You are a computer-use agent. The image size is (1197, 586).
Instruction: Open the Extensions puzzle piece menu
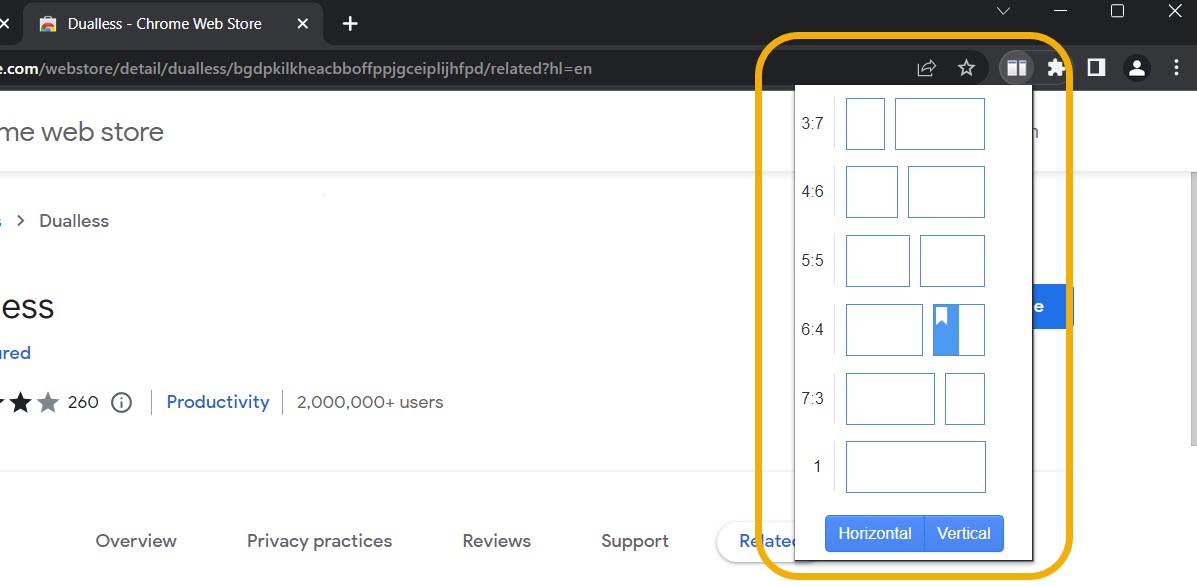click(x=1056, y=68)
